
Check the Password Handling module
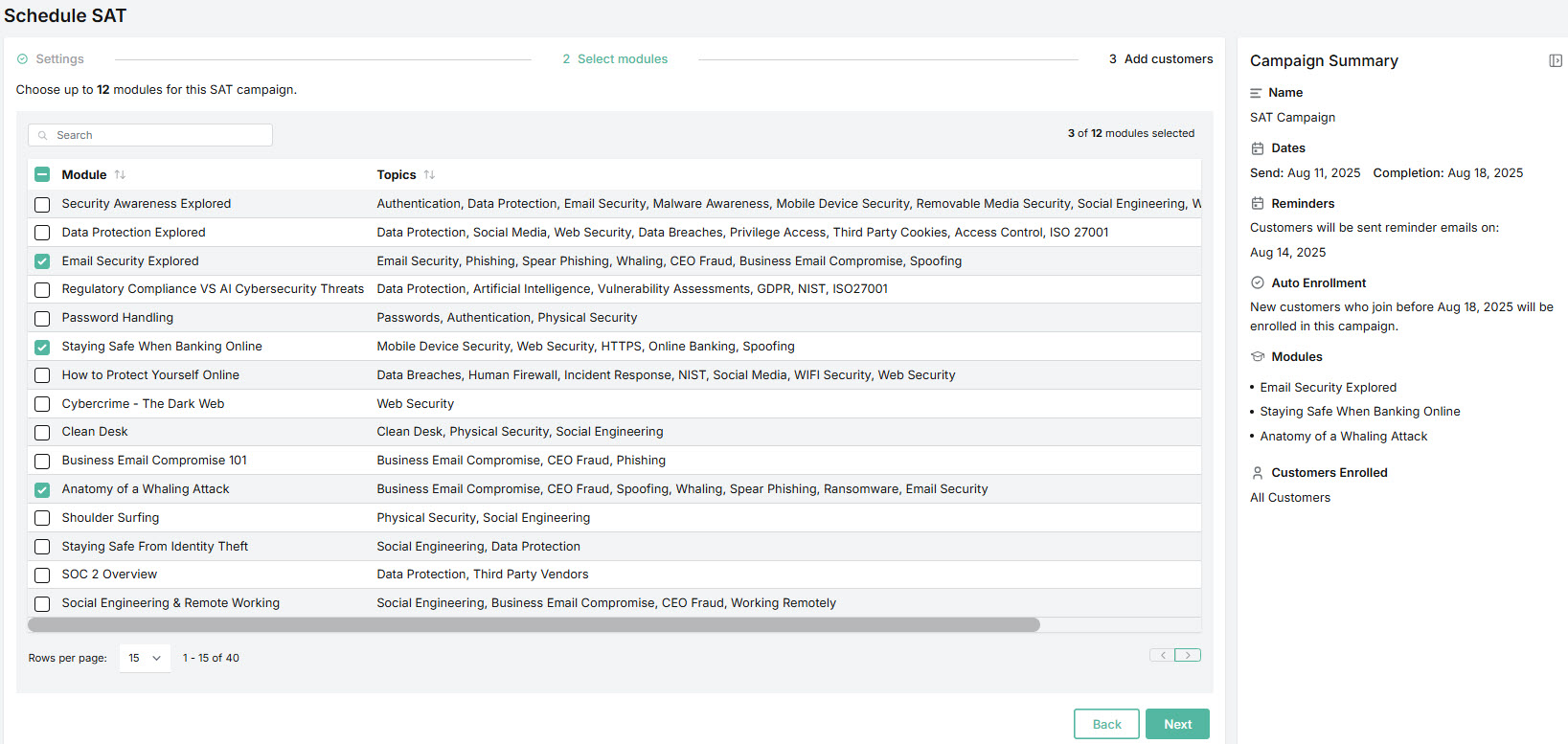coord(42,318)
